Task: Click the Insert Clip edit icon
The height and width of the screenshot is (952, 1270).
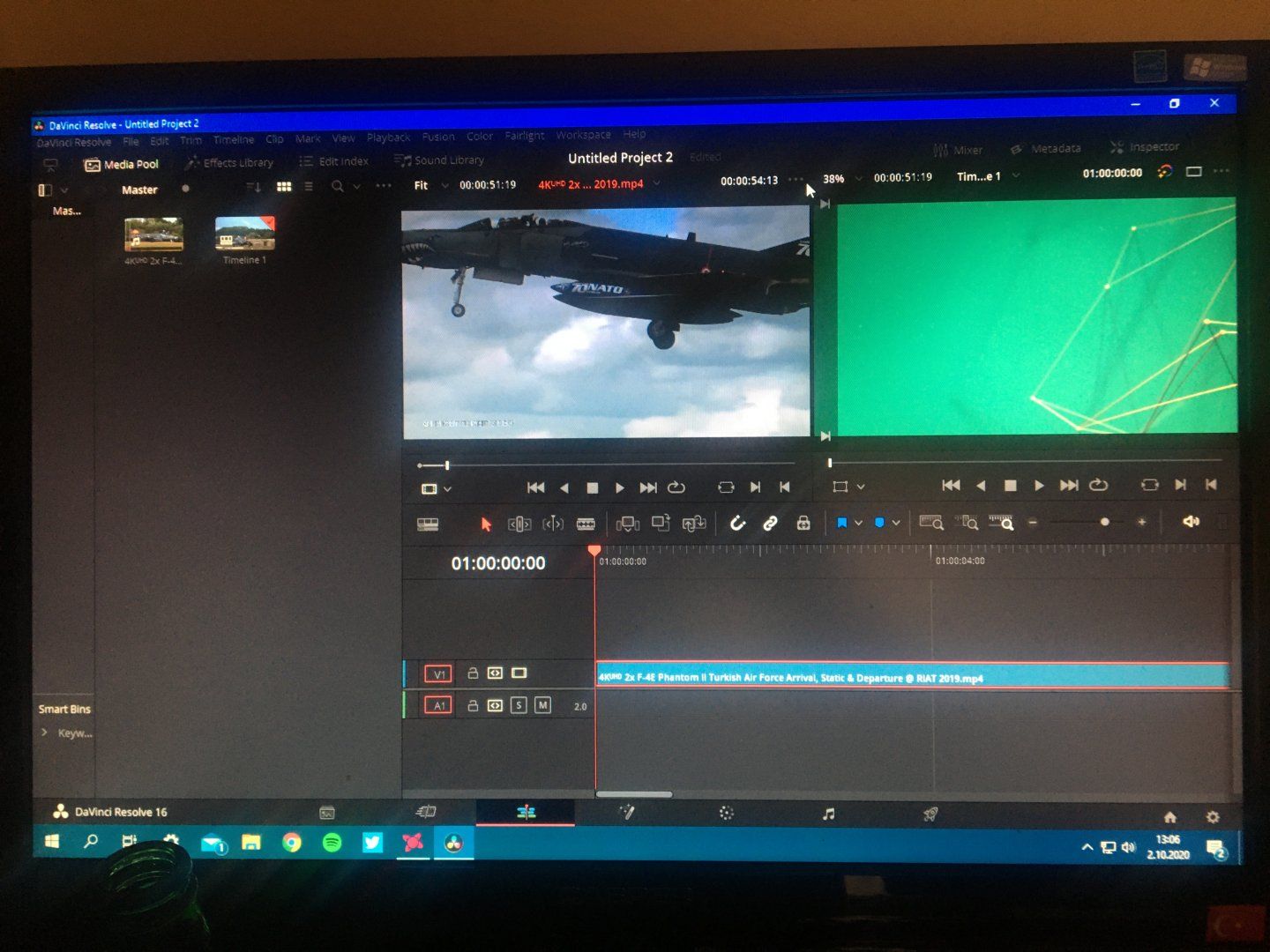Action: pos(628,524)
